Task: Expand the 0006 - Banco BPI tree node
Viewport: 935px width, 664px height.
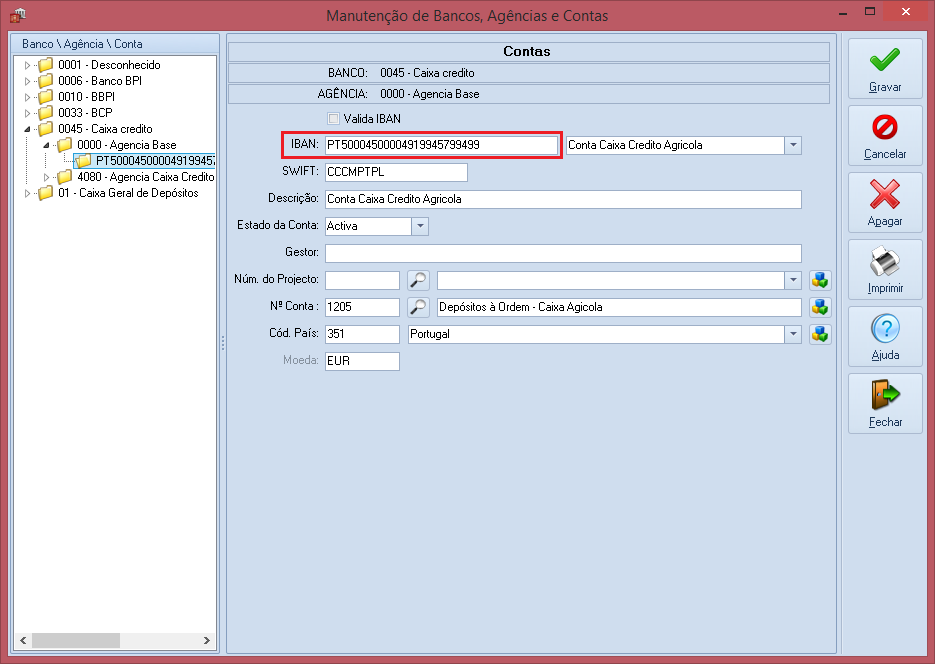Action: [28, 81]
